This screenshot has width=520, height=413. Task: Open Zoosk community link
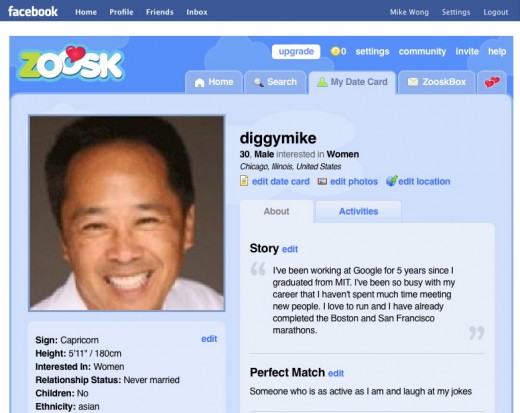(x=422, y=51)
